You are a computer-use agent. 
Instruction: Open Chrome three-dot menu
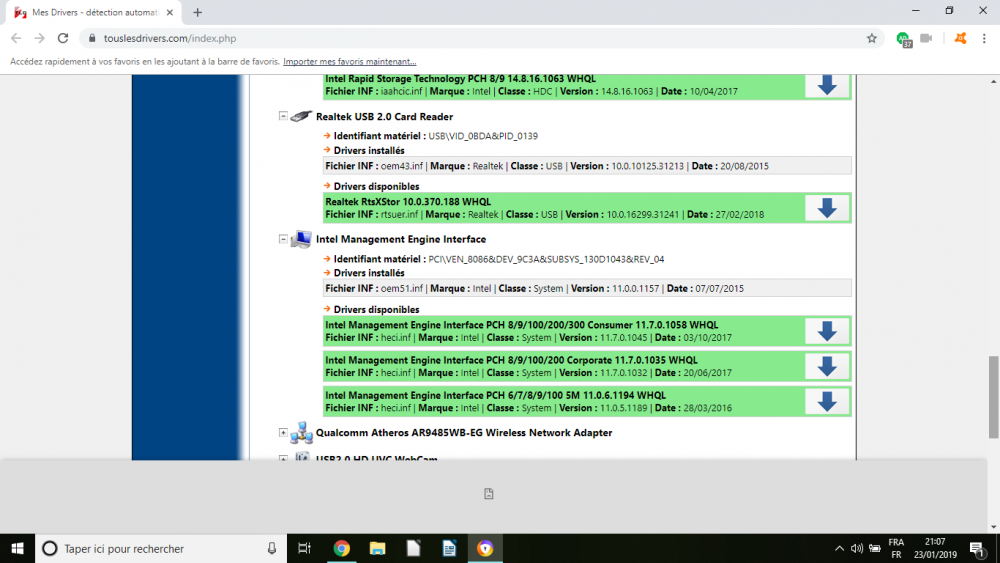(x=984, y=38)
